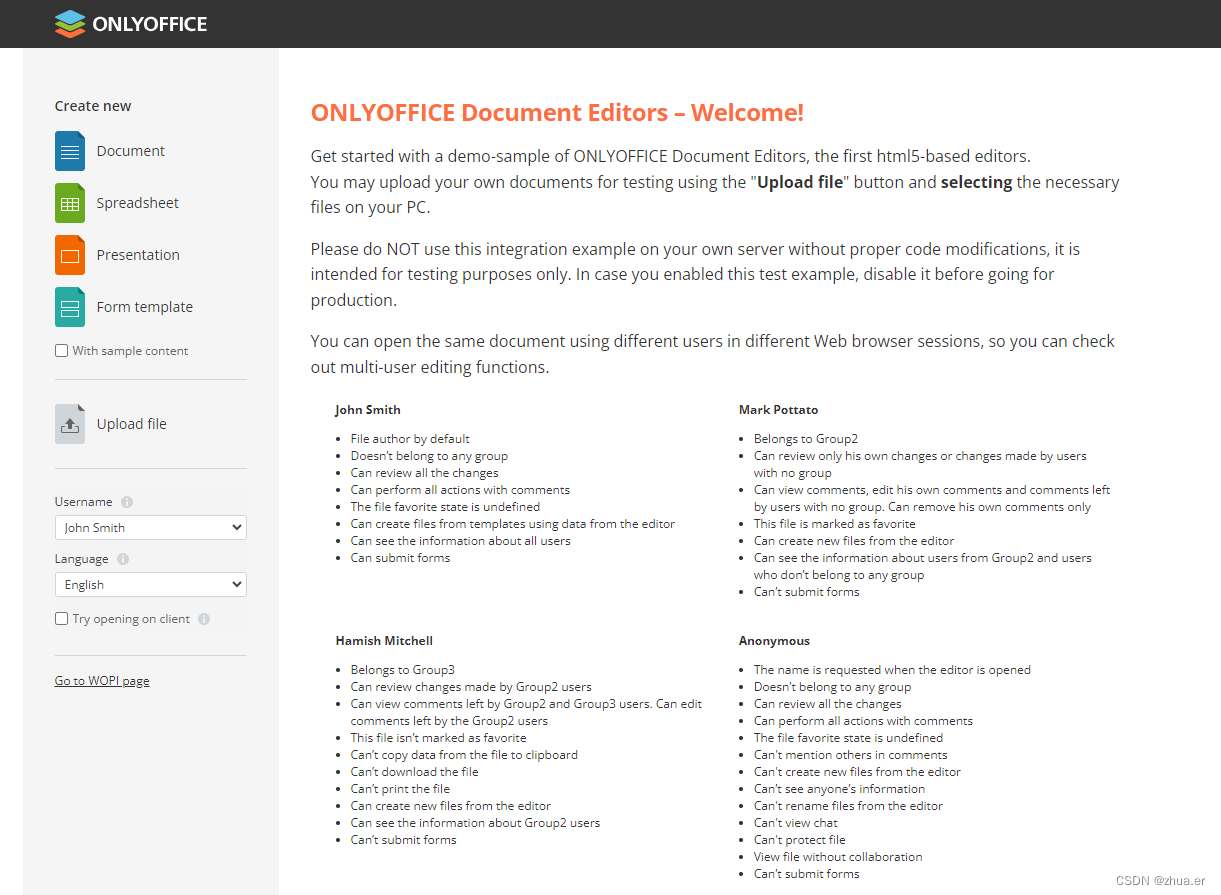Click the Language label

click(82, 559)
